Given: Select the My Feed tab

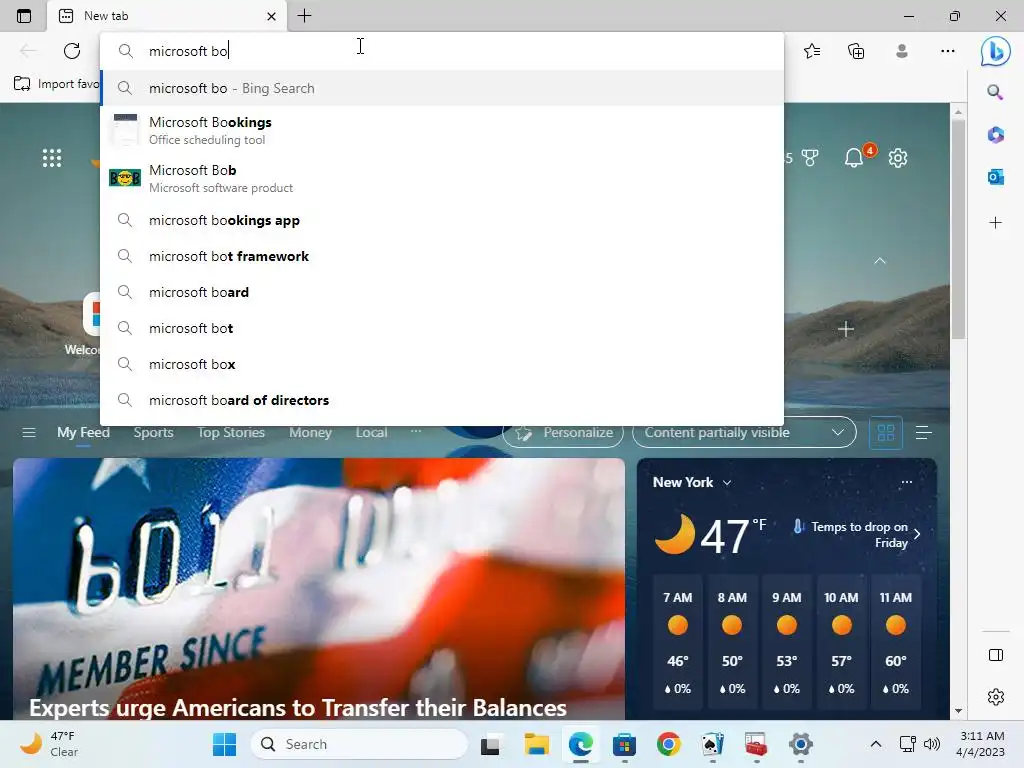Looking at the screenshot, I should click(x=83, y=432).
